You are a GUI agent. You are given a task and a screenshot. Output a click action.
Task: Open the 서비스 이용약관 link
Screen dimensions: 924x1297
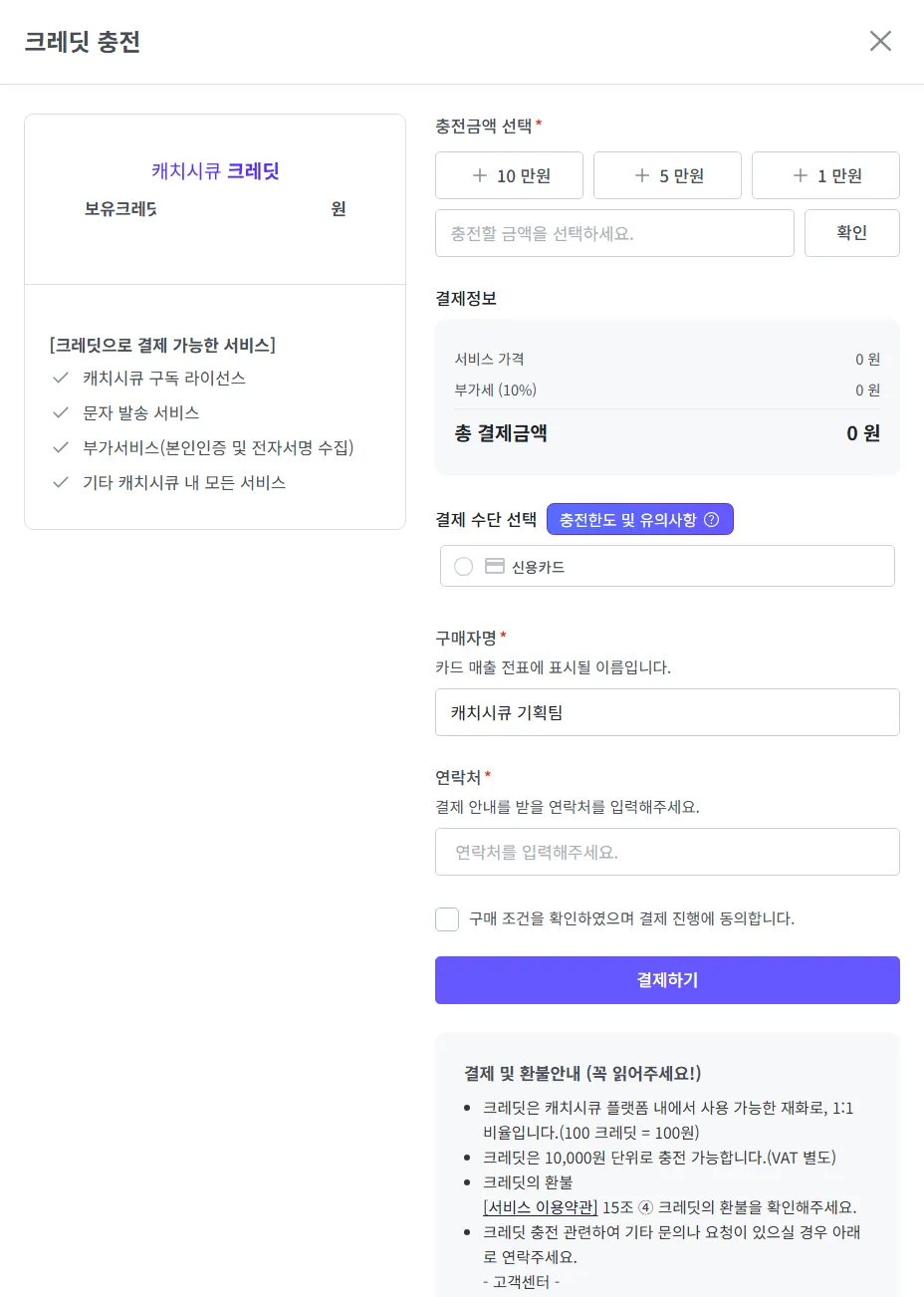540,1207
